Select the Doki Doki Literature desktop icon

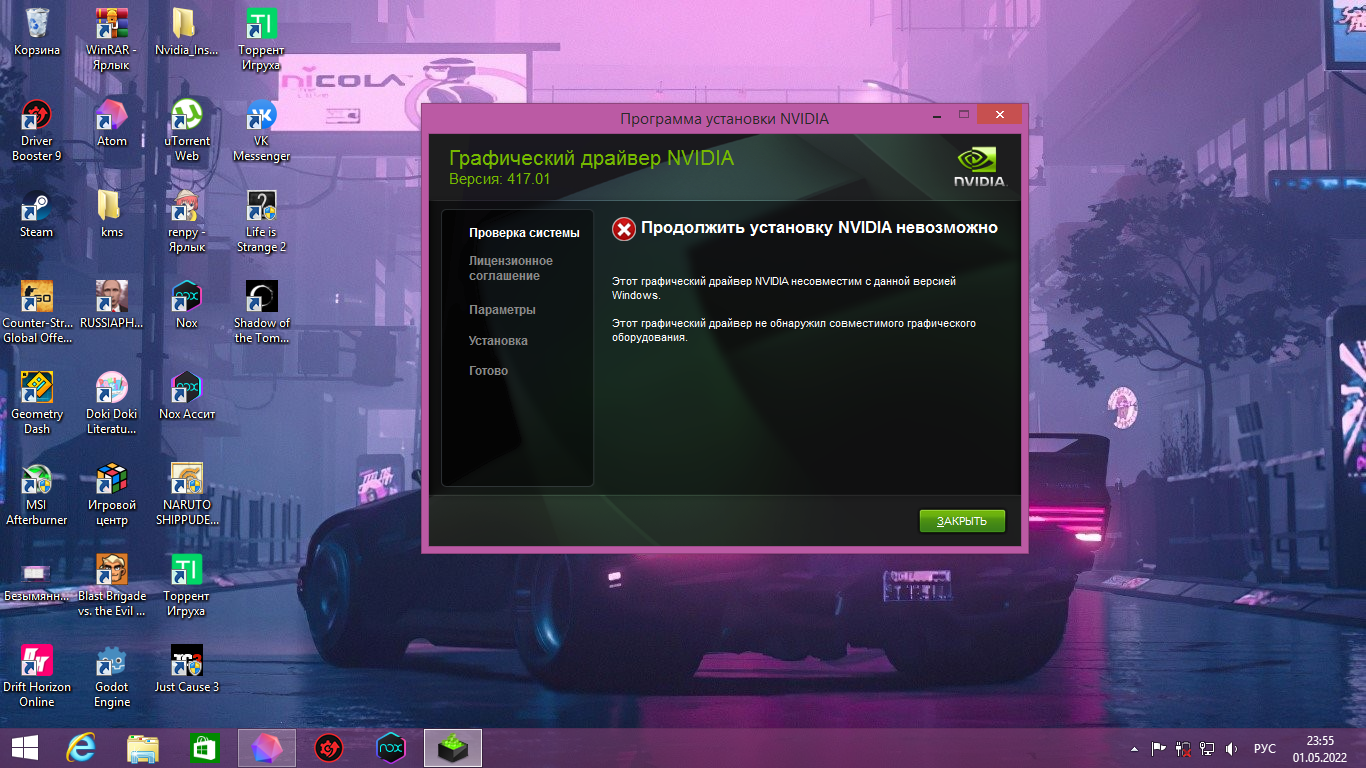point(112,403)
